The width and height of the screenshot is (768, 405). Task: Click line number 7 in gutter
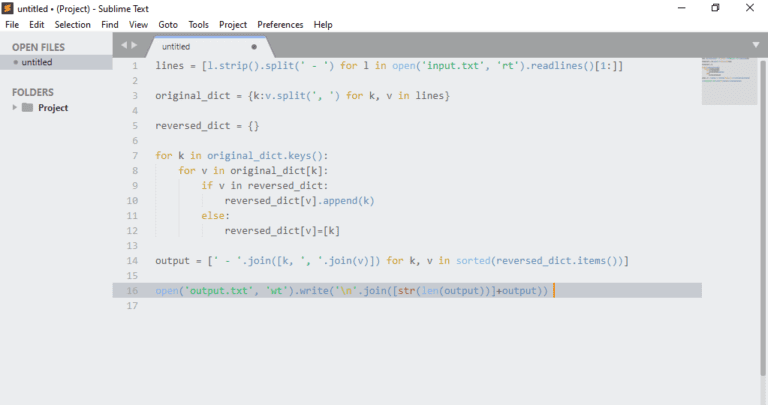(135, 156)
